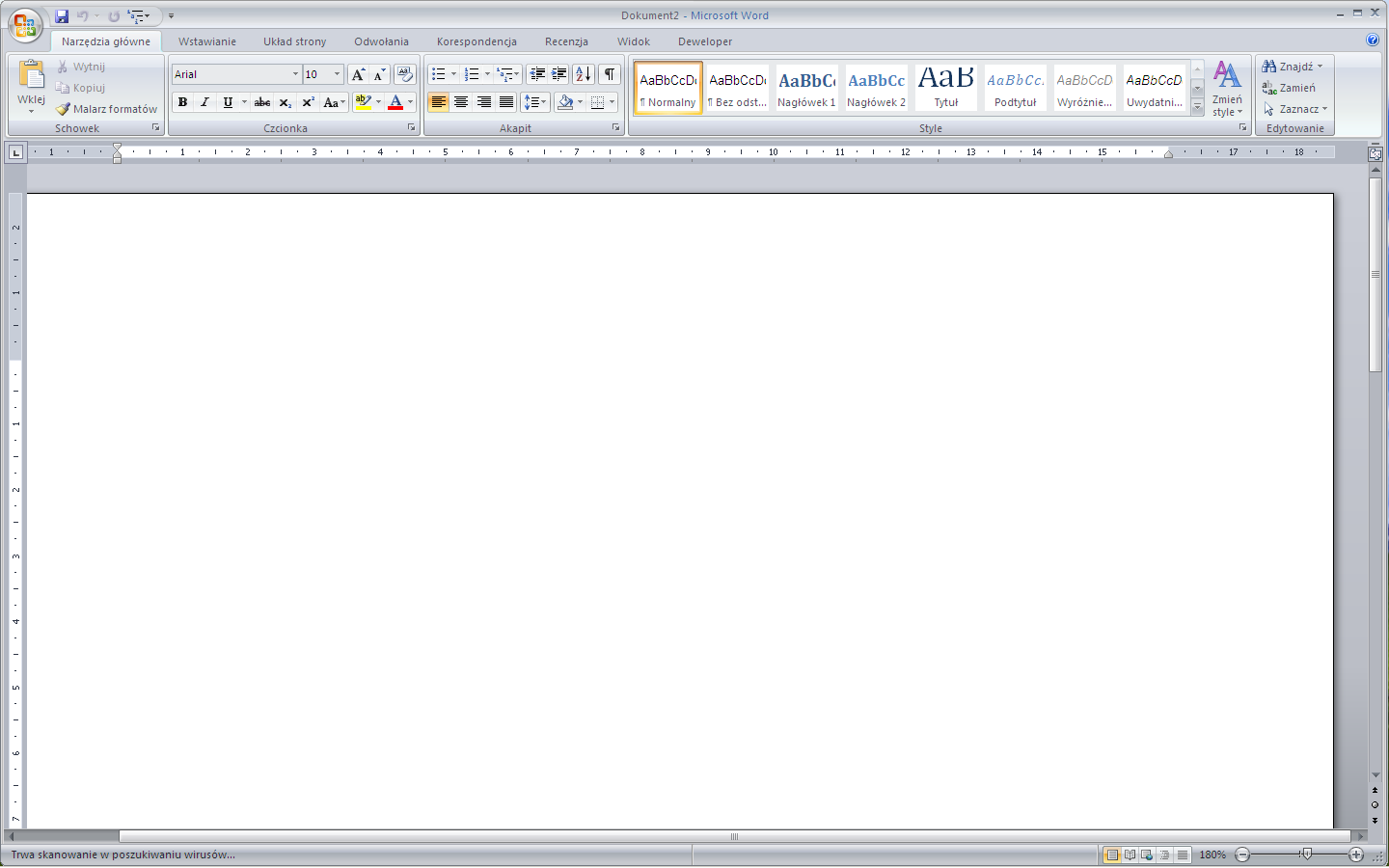
Task: Toggle italic formatting
Action: pos(204,102)
